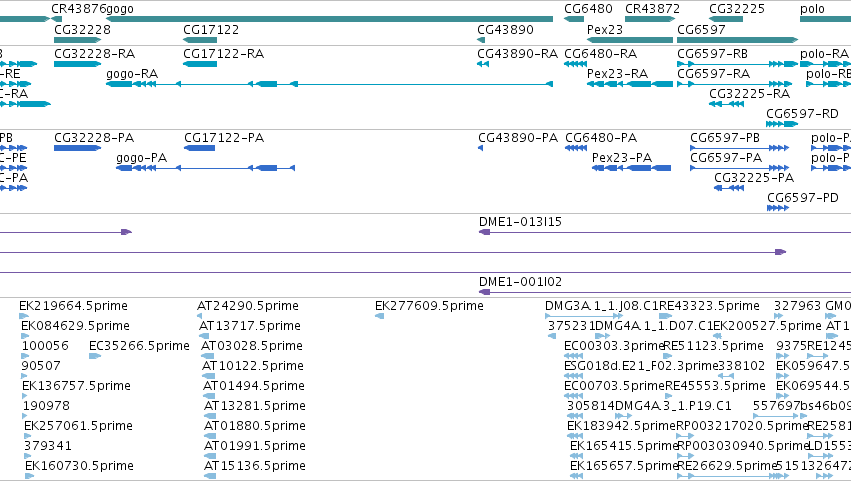
Task: Click the 190978 EST label
Action: point(46,406)
